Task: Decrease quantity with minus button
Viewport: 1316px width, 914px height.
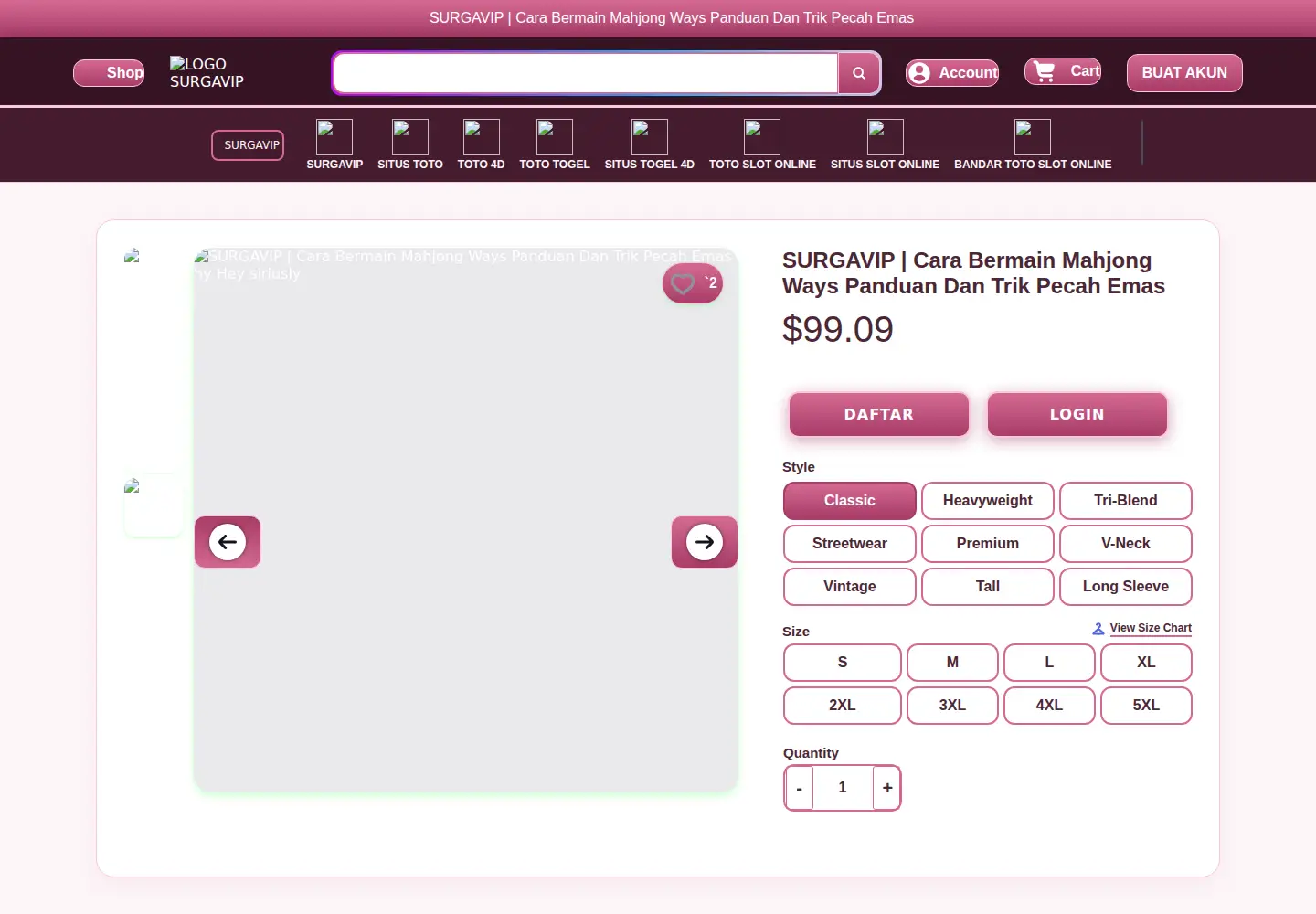Action: pos(800,788)
